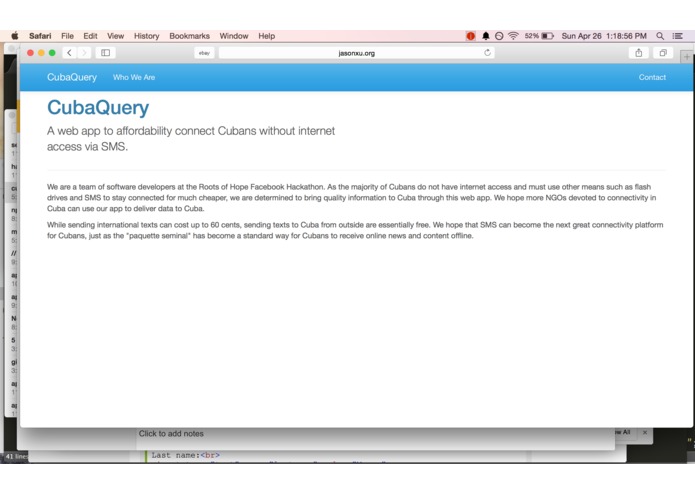Click the paragraph starting 'We are a team'
695x494 pixels.
click(351, 198)
